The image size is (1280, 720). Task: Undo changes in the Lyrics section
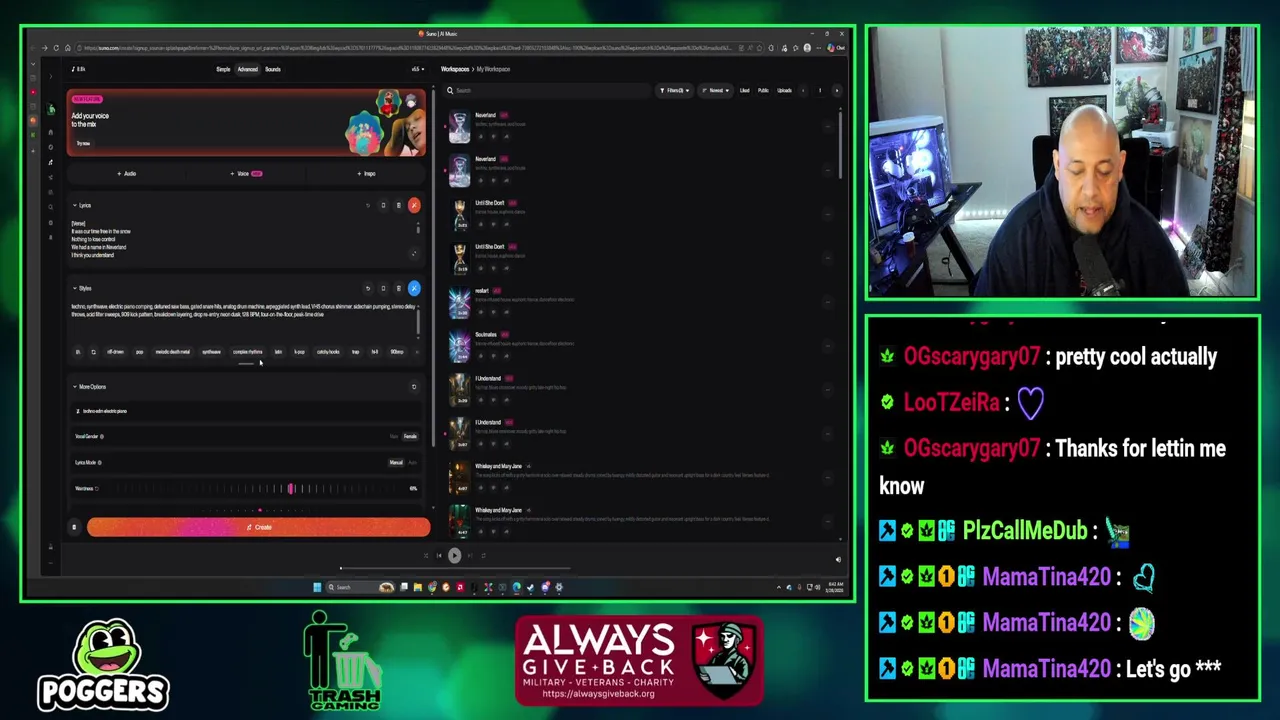[367, 206]
